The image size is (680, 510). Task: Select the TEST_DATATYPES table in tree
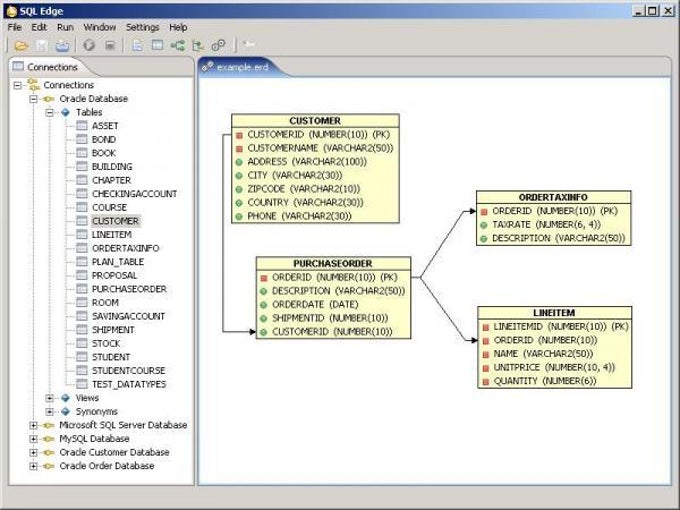coord(129,384)
